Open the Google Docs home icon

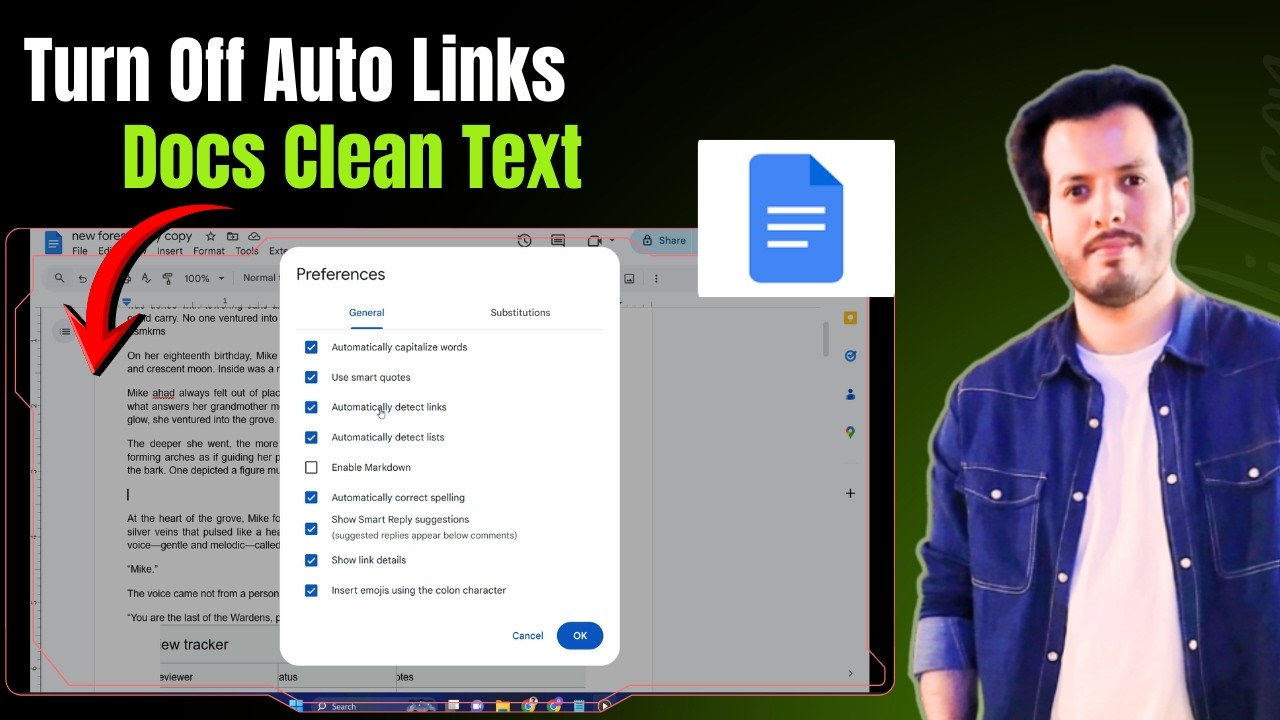click(x=53, y=243)
